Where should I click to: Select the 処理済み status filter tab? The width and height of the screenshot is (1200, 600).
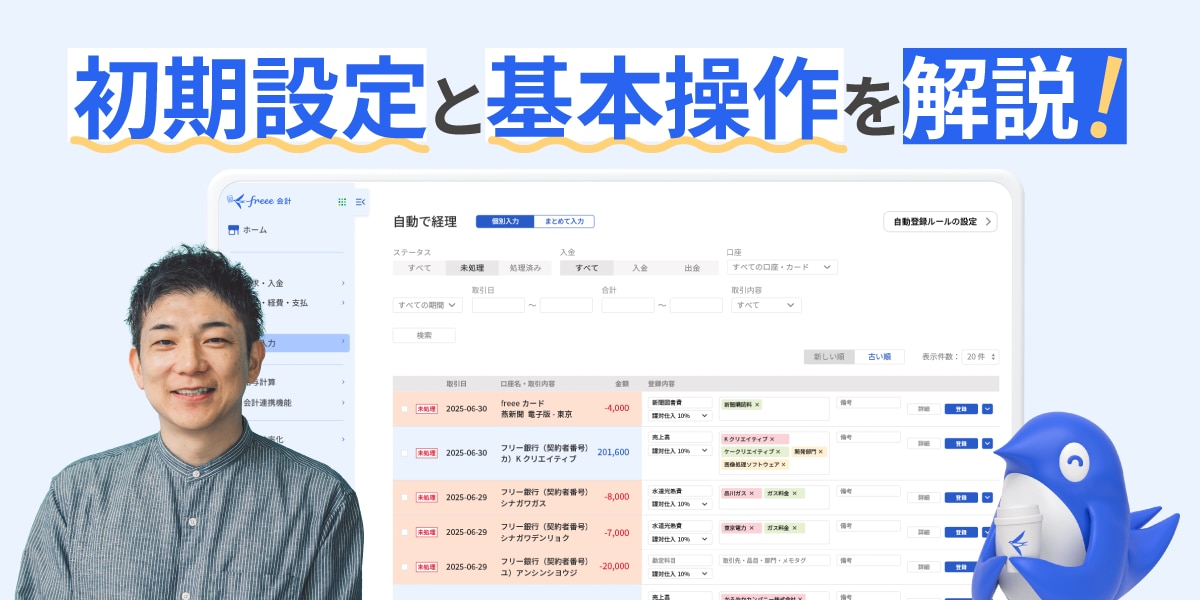click(x=525, y=268)
